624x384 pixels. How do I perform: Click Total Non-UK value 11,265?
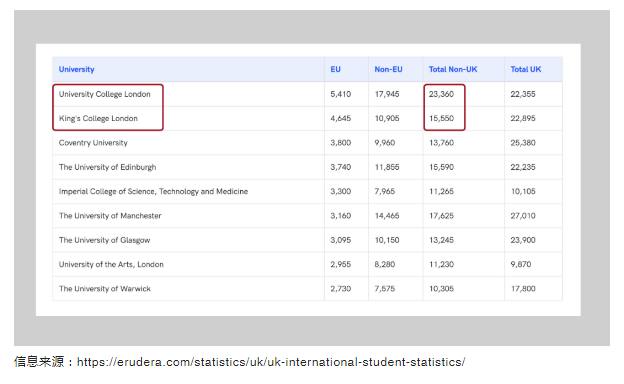click(x=441, y=191)
